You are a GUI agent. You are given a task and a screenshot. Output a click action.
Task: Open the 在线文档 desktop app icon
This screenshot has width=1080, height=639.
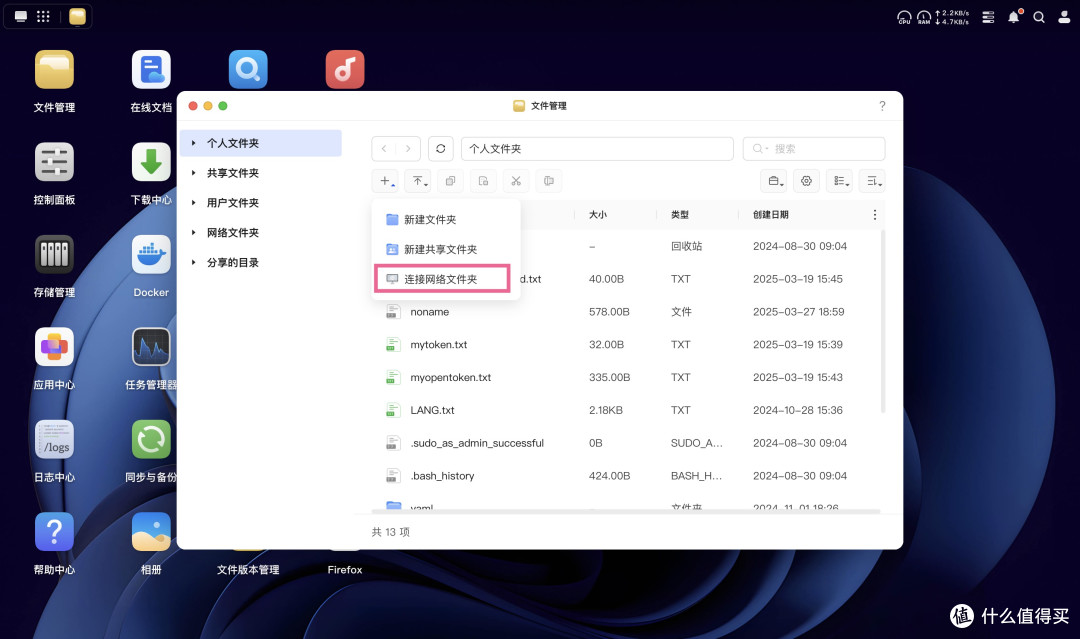[x=151, y=70]
